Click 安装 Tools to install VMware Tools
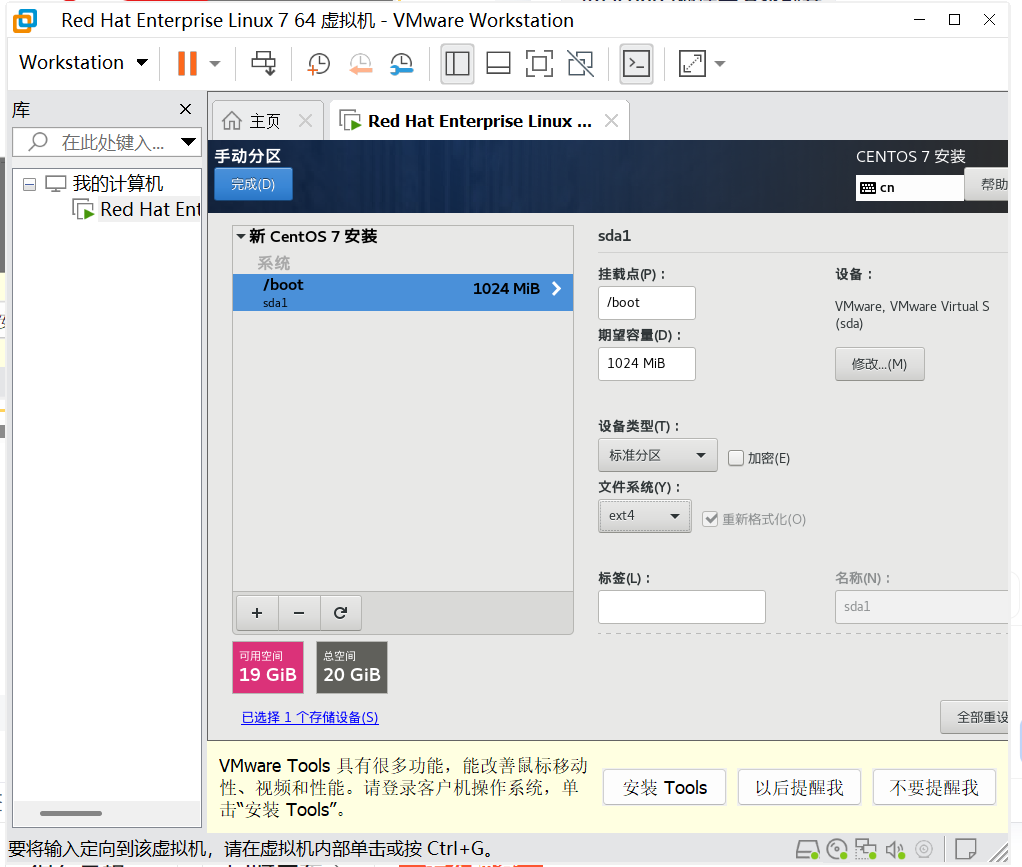The image size is (1022, 867). point(664,787)
